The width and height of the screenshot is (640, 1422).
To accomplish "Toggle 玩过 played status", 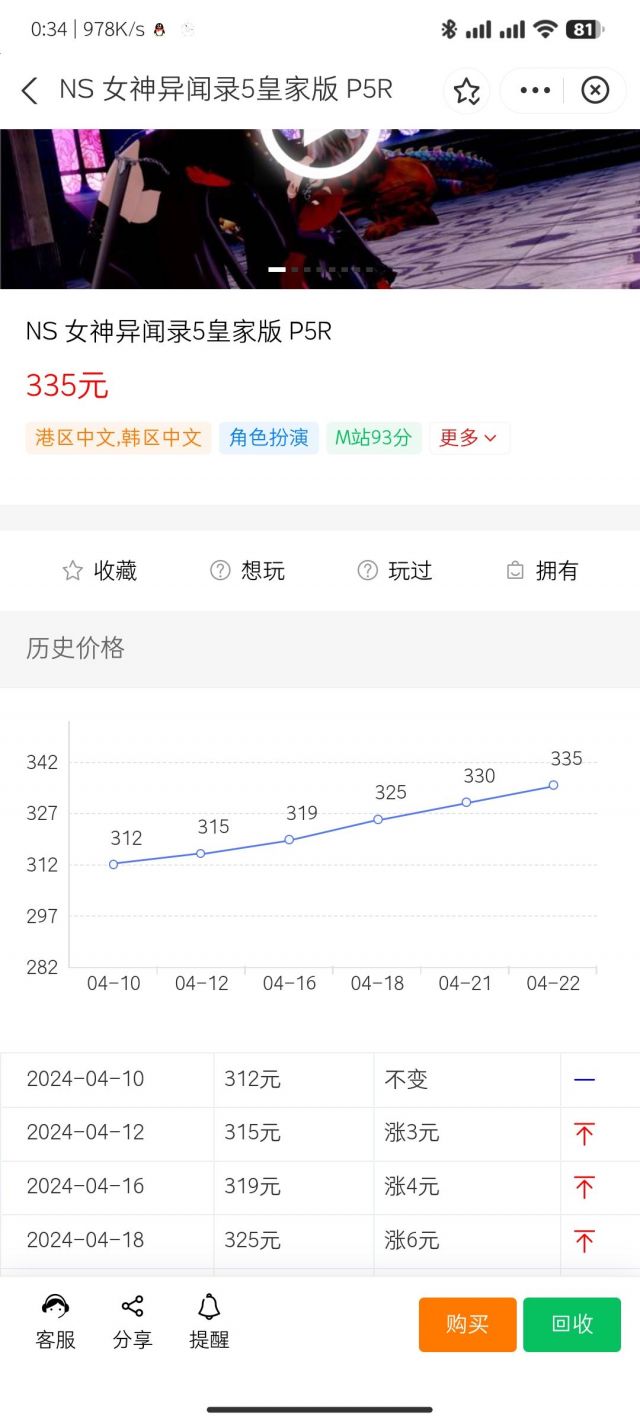I will (394, 571).
